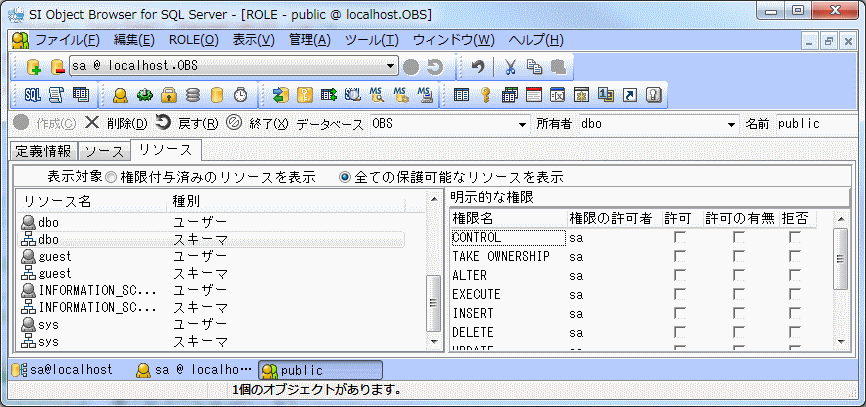Click the yellow key icon in toolbar

coord(486,95)
